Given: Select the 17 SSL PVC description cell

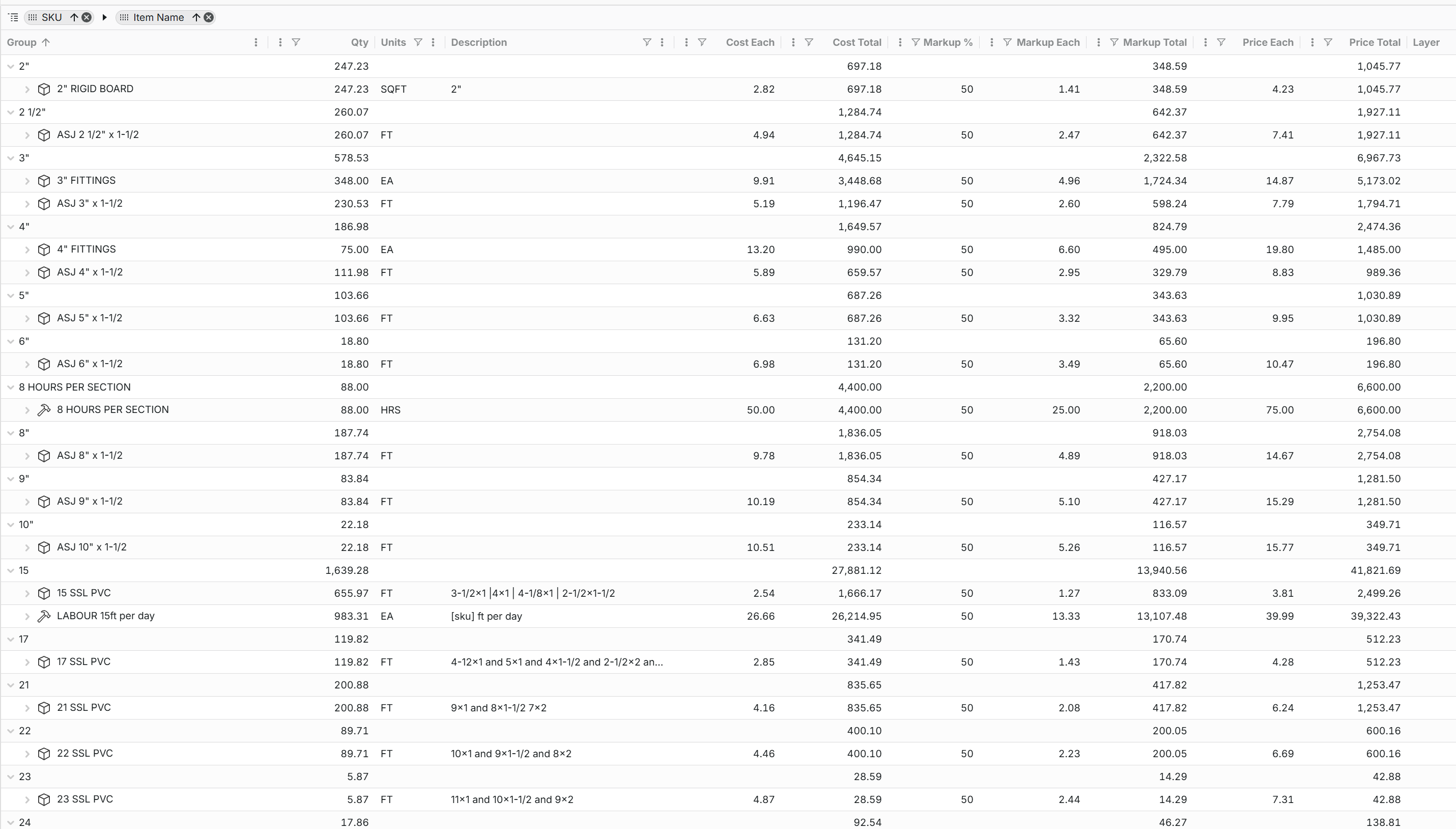Looking at the screenshot, I should point(556,662).
